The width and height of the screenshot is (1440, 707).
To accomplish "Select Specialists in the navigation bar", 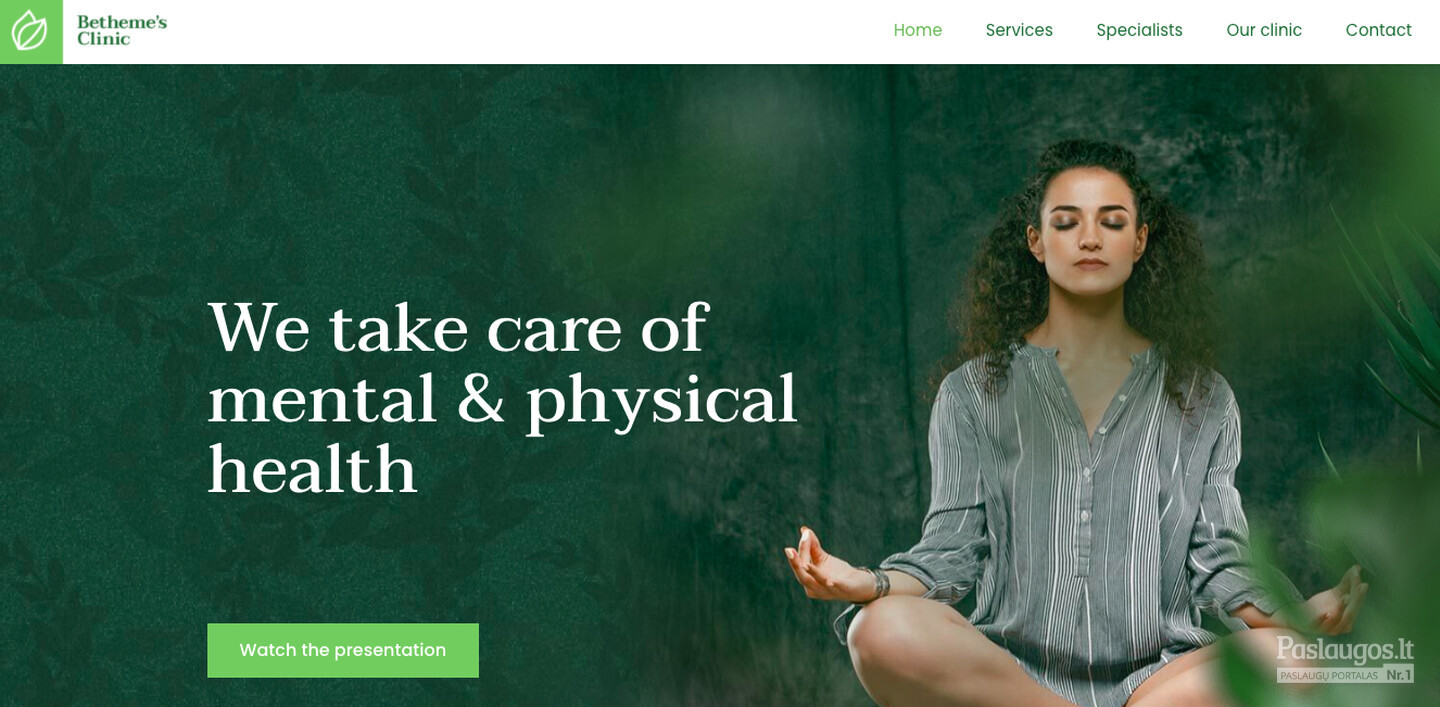I will 1139,30.
